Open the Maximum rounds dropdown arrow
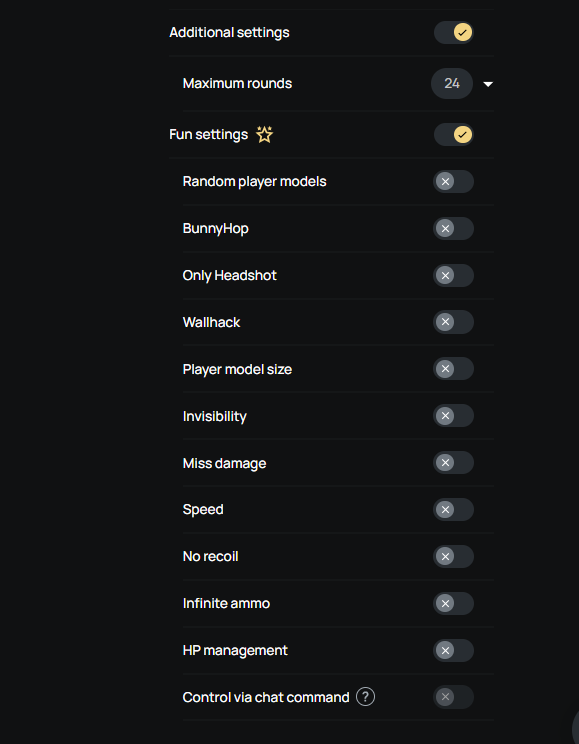The height and width of the screenshot is (744, 579). (x=488, y=84)
